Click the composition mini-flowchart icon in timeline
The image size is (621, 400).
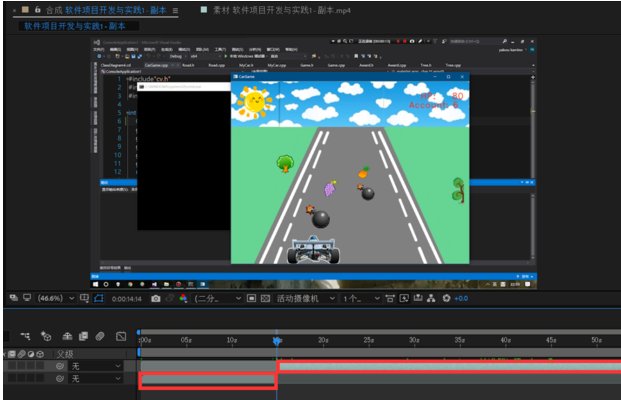[x=25, y=336]
